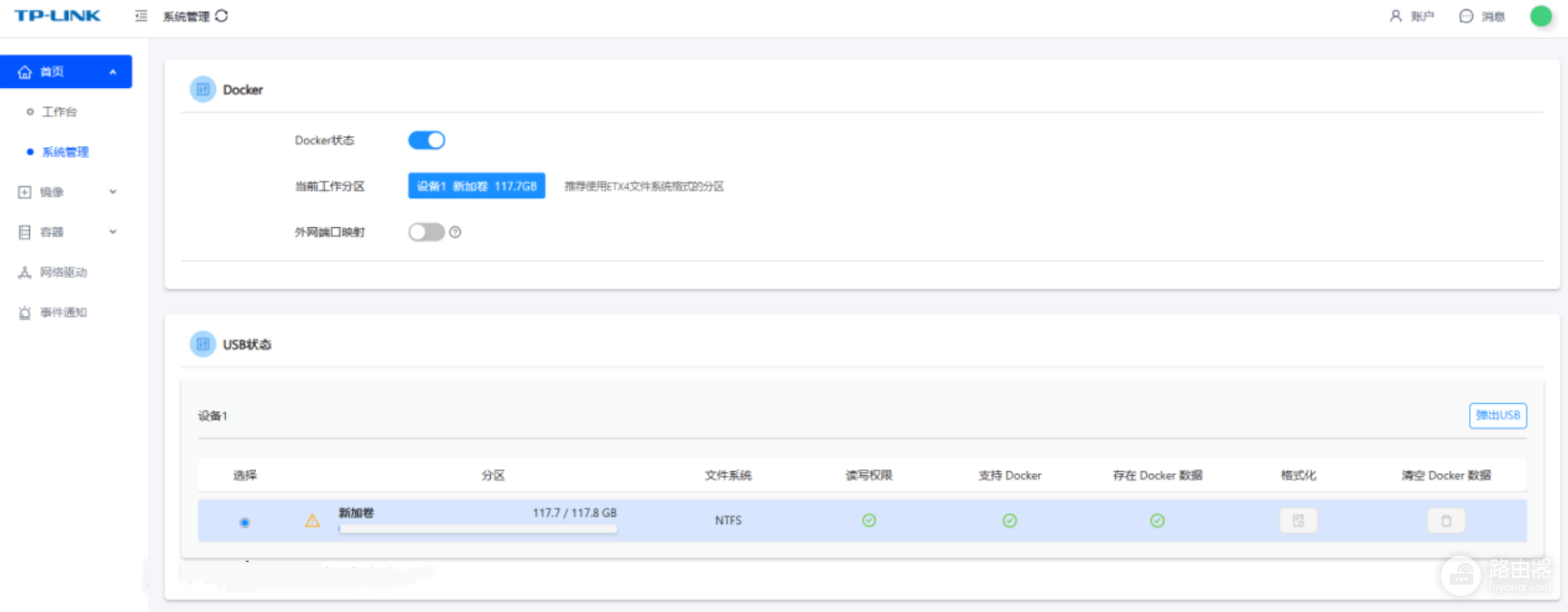
Task: Disable the Docker状态 switch
Action: click(x=426, y=140)
